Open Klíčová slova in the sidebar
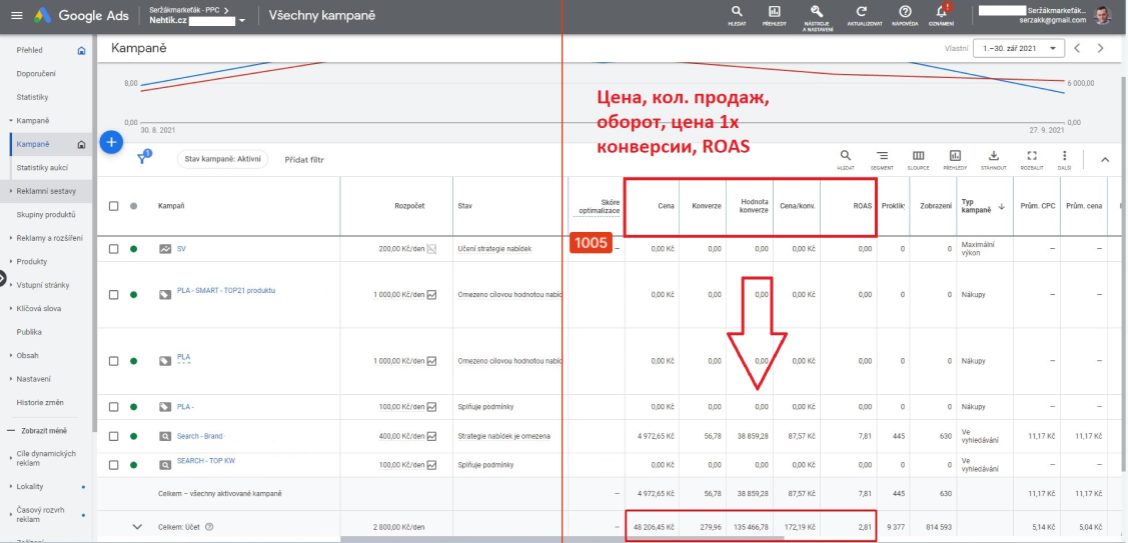1128x543 pixels. pyautogui.click(x=42, y=308)
